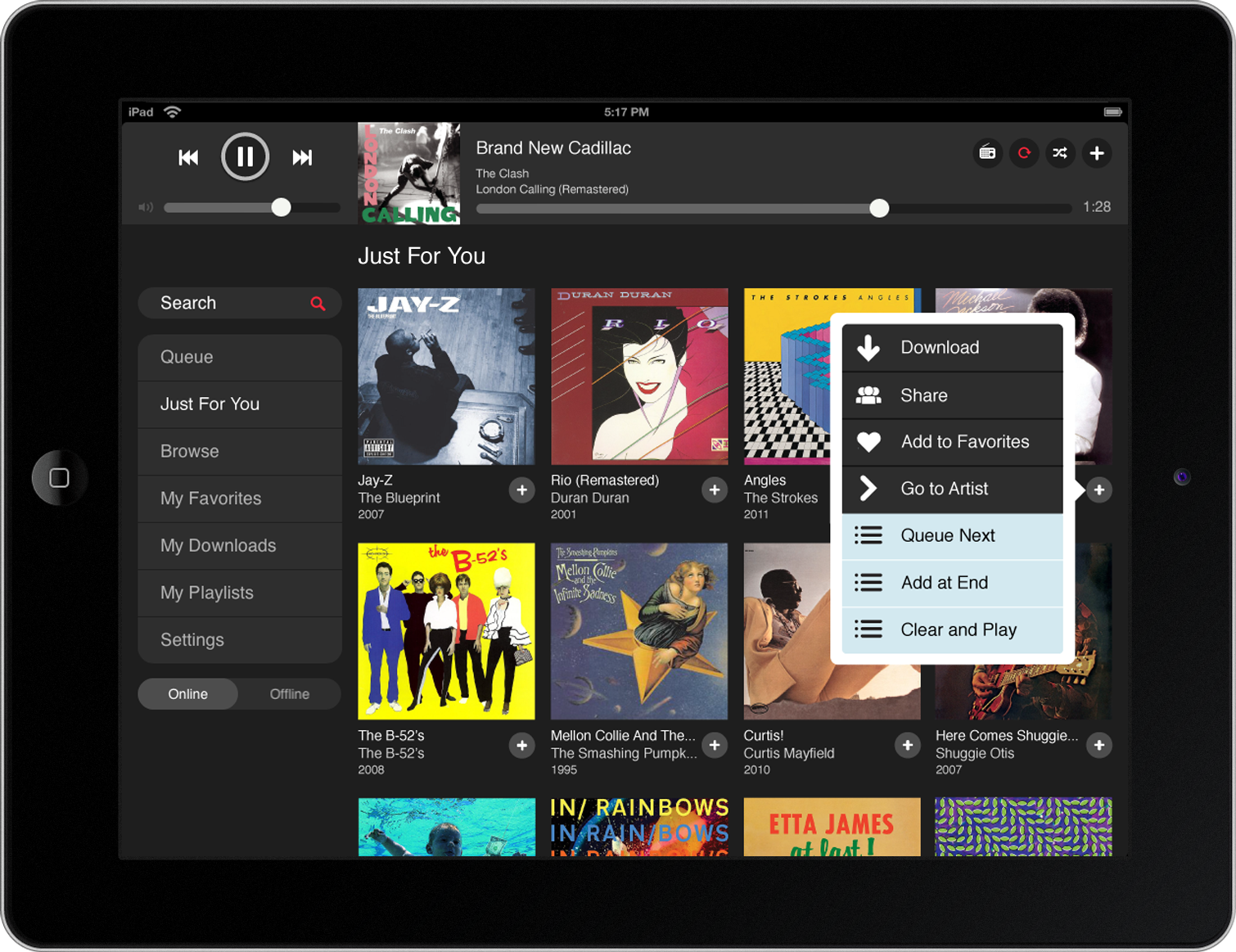Screen dimensions: 1236x952
Task: Open the Duran Duran Rio cover
Action: [639, 377]
